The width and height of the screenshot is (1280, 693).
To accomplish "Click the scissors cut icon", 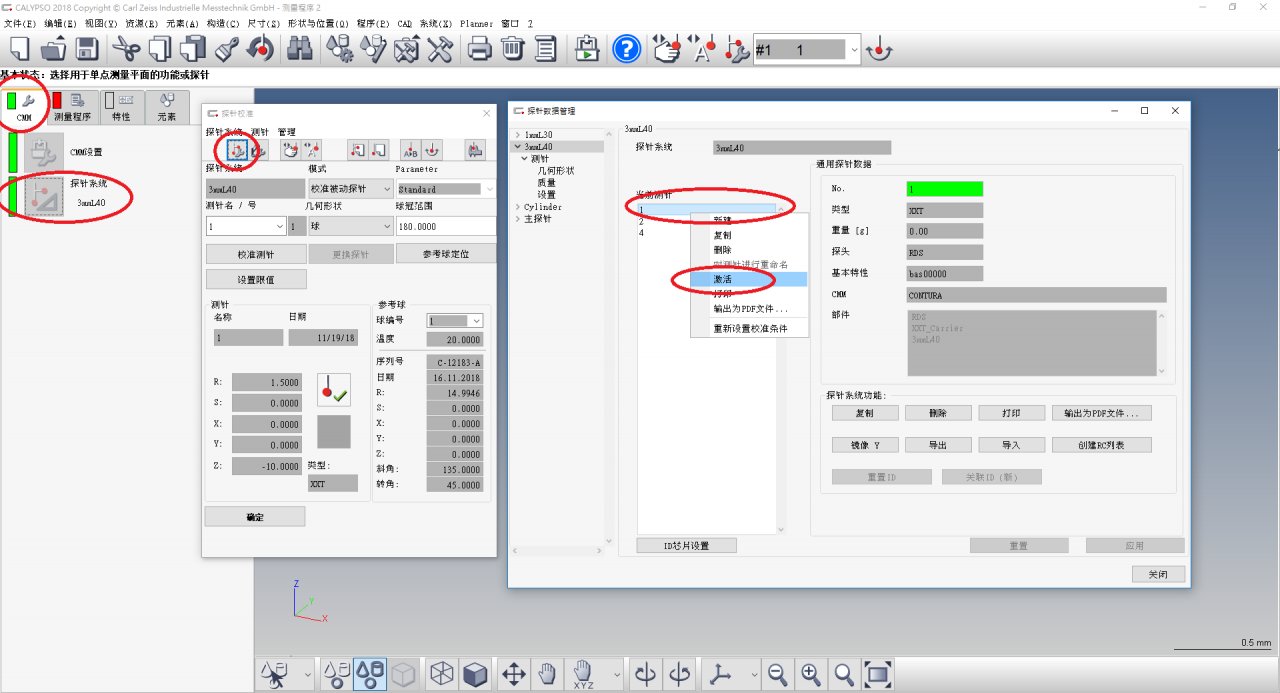I will tap(126, 48).
